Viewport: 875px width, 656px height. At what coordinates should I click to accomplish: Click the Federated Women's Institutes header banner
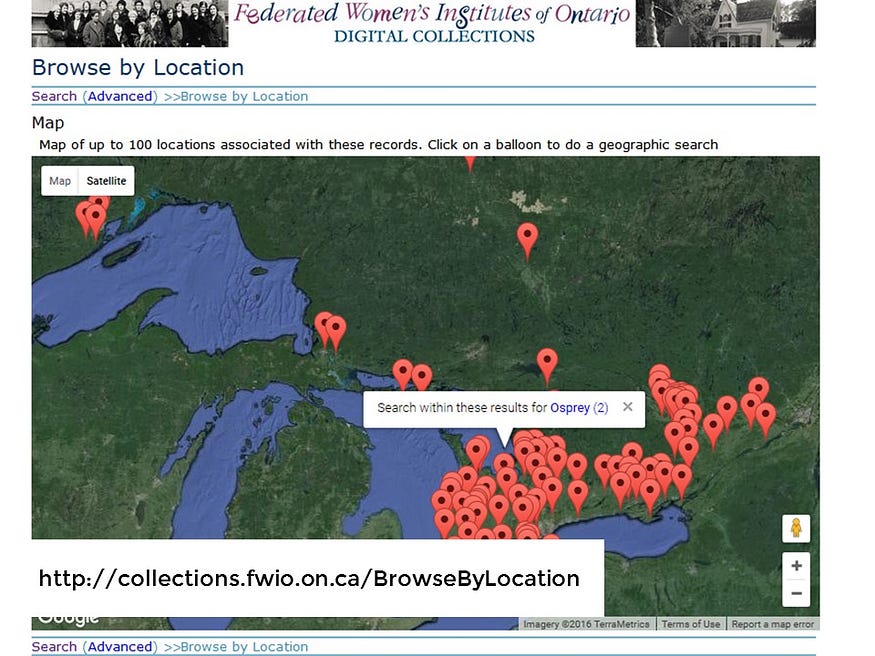point(432,23)
